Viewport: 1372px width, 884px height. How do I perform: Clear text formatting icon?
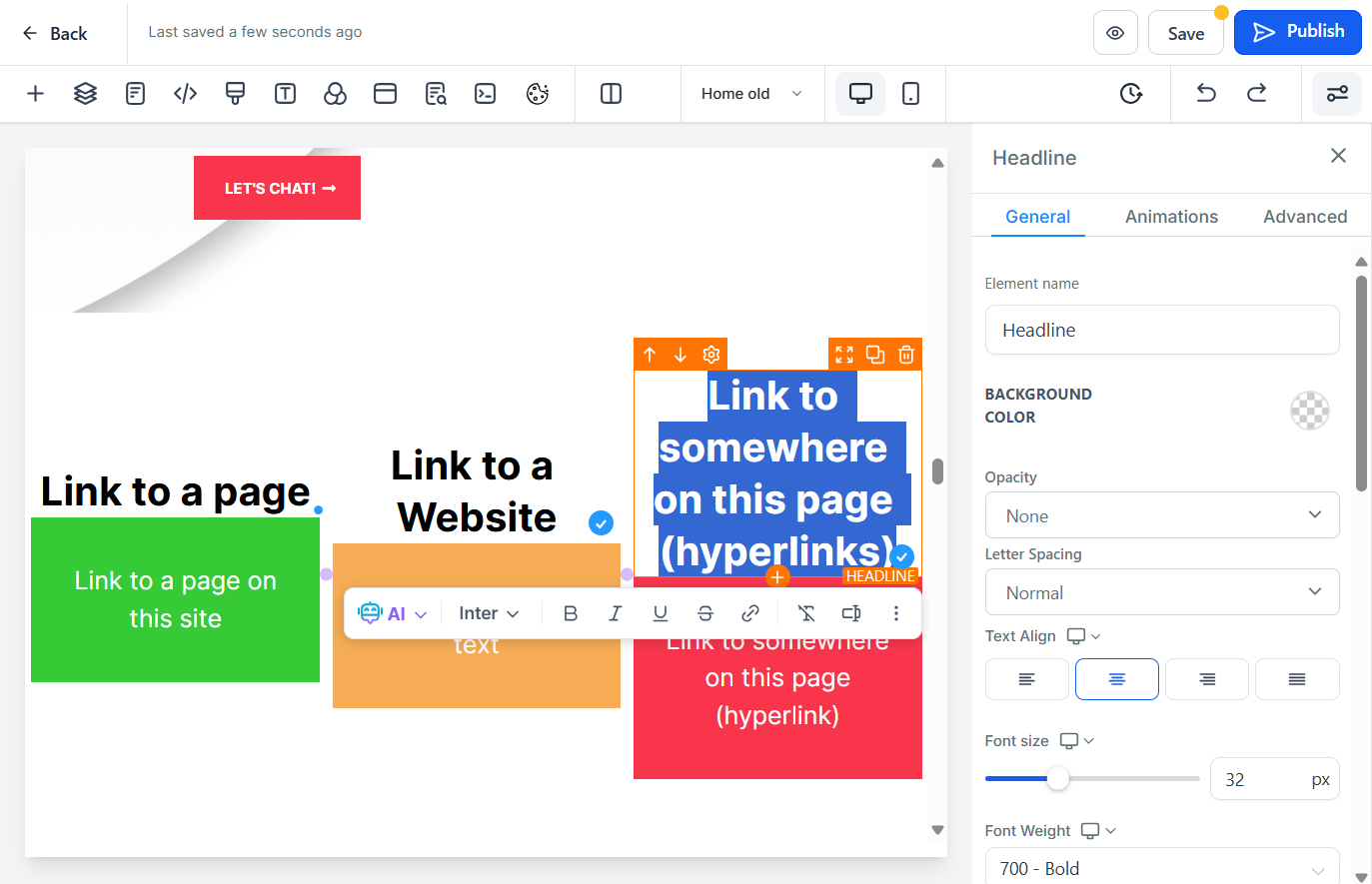806,613
